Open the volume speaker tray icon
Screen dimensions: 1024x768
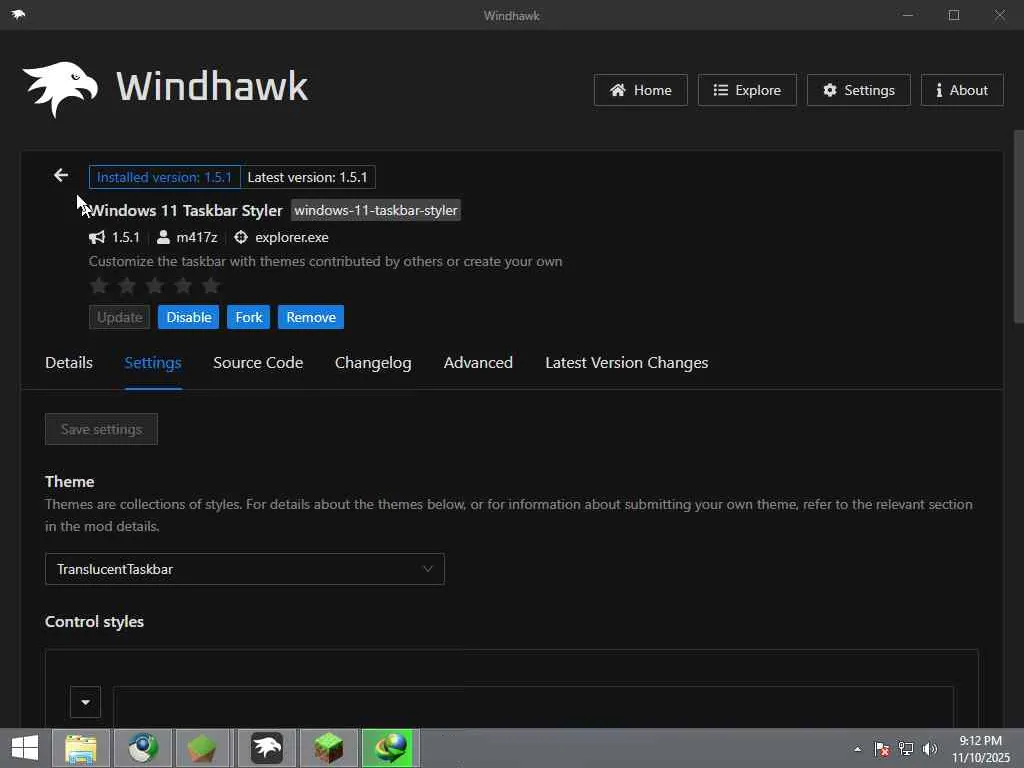point(930,749)
